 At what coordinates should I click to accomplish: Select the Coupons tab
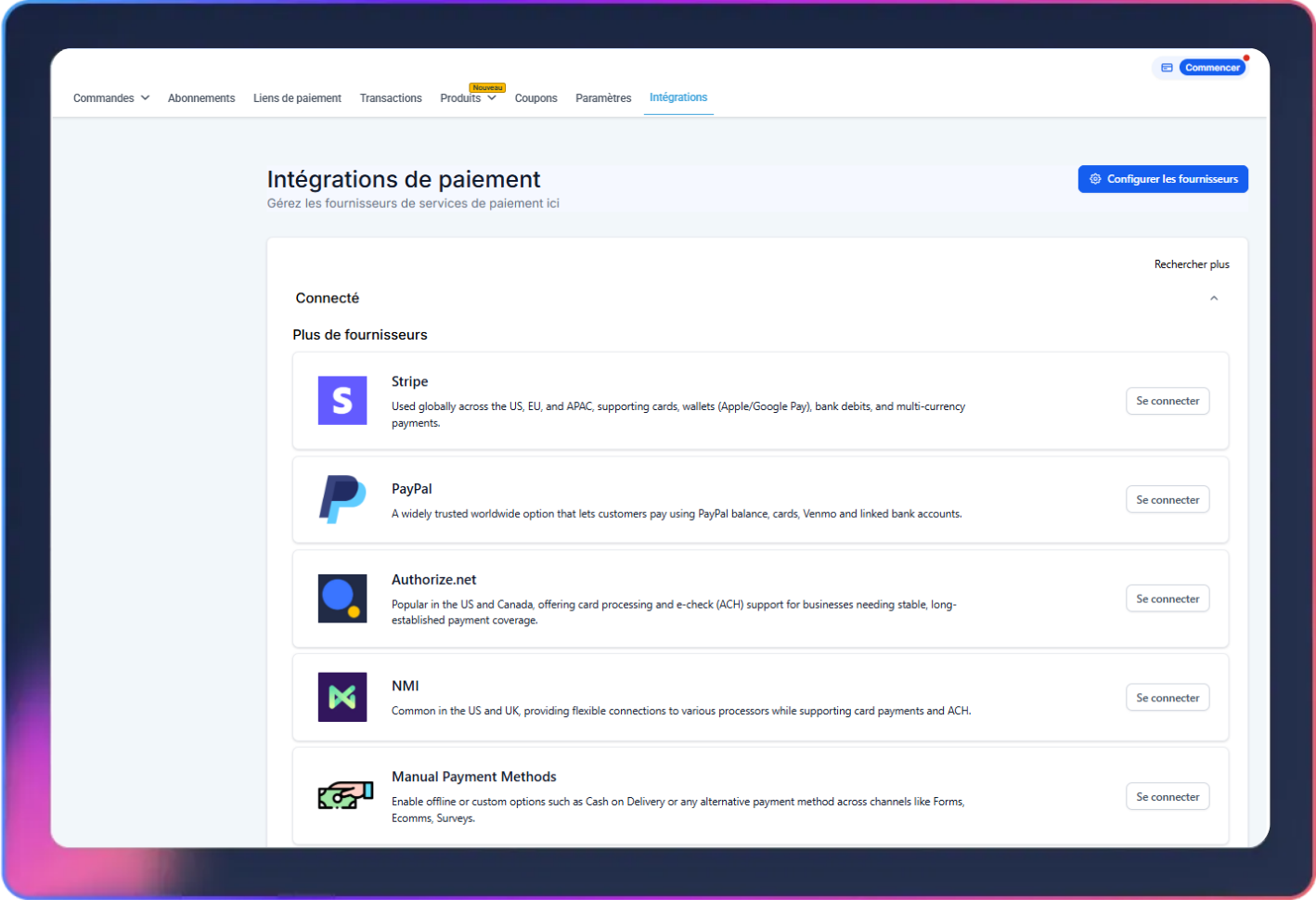coord(535,98)
